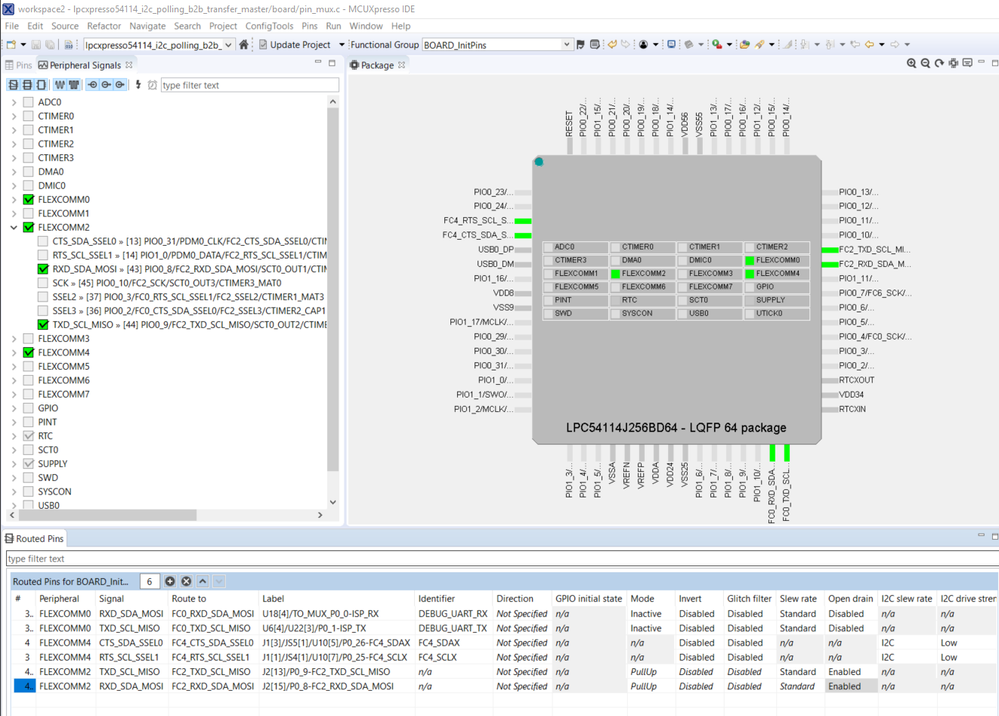Open the Functional Group BOARD_InitPins dropdown
This screenshot has width=999, height=716.
[566, 45]
